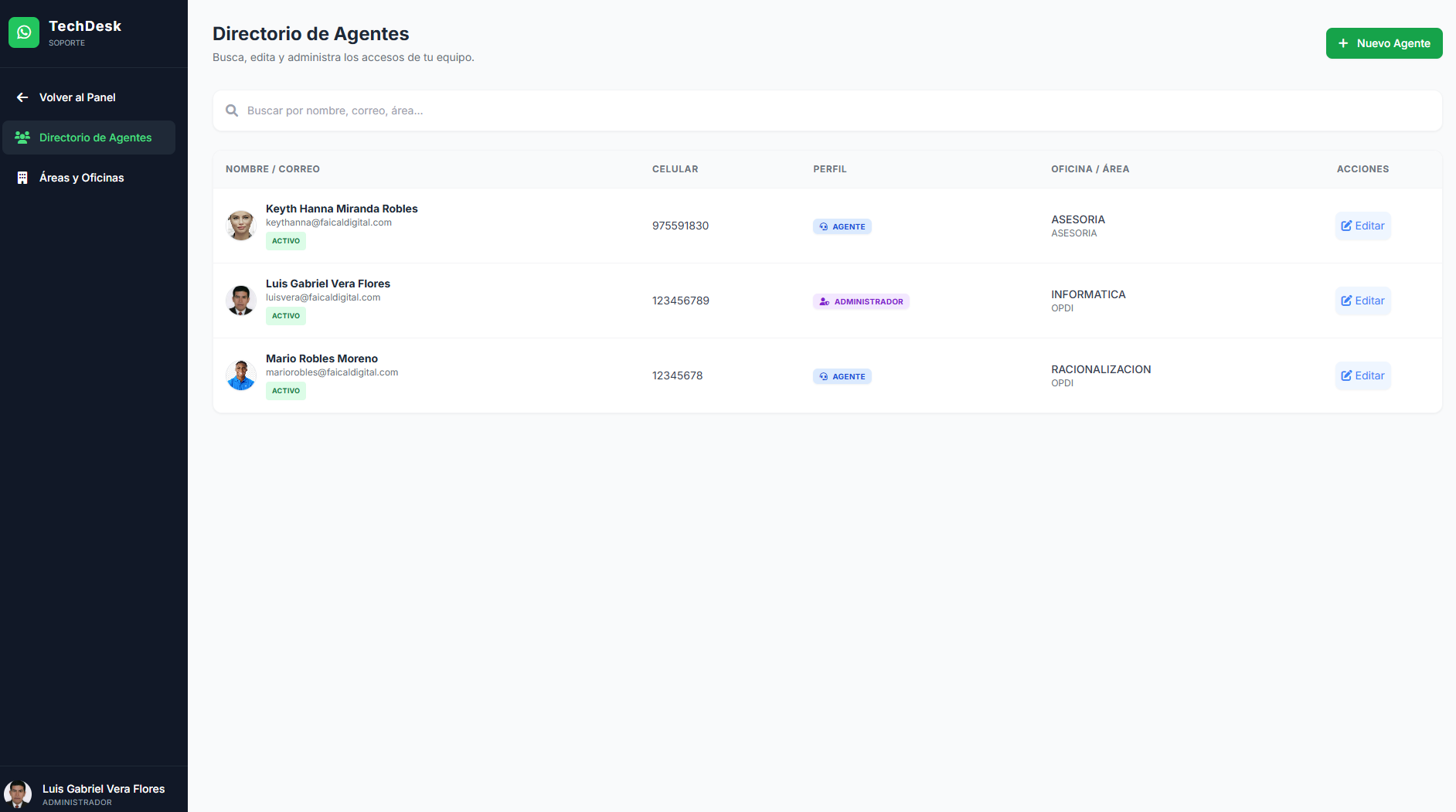Open Áreas y Oficinas menu item
Screen dimensions: 1456x812
pyautogui.click(x=81, y=178)
